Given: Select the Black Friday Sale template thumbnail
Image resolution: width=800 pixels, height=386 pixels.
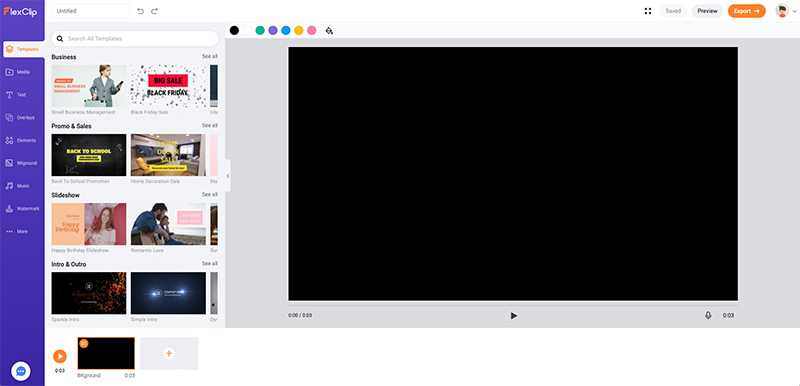Looking at the screenshot, I should [x=168, y=86].
